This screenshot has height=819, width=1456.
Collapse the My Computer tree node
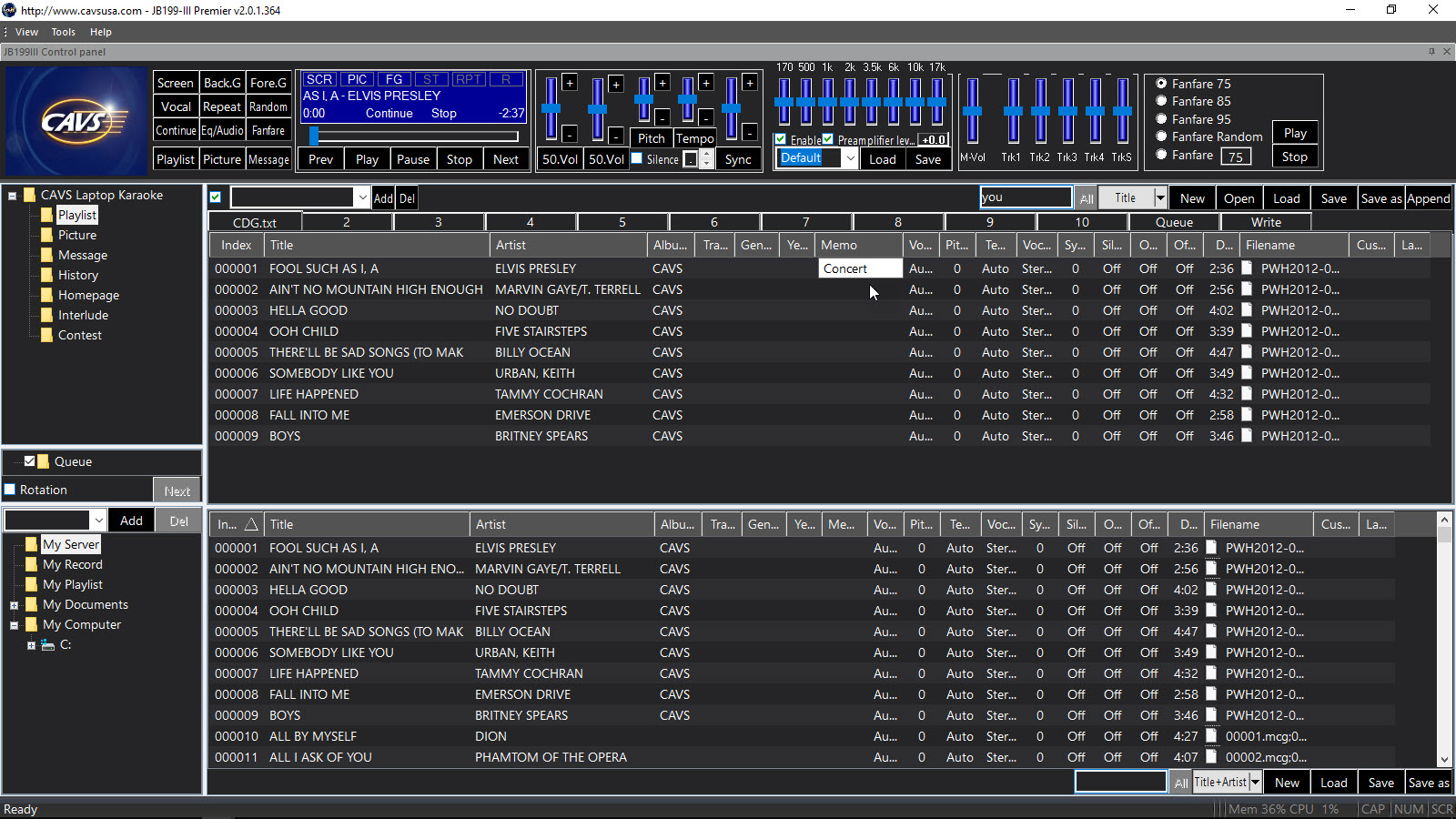click(x=14, y=625)
